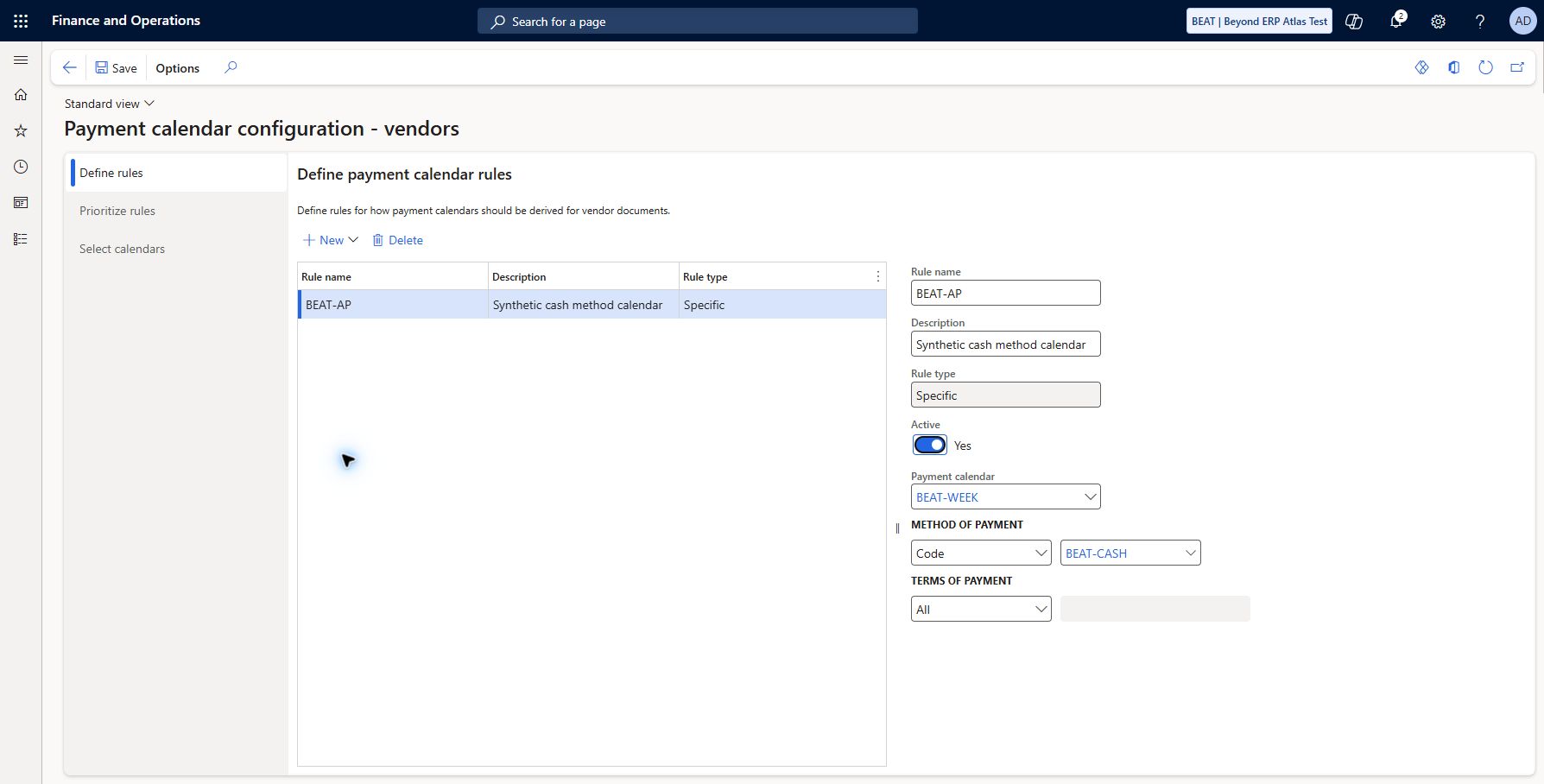Open Recent clock icon in sidebar
Viewport: 1544px width, 784px height.
(21, 167)
